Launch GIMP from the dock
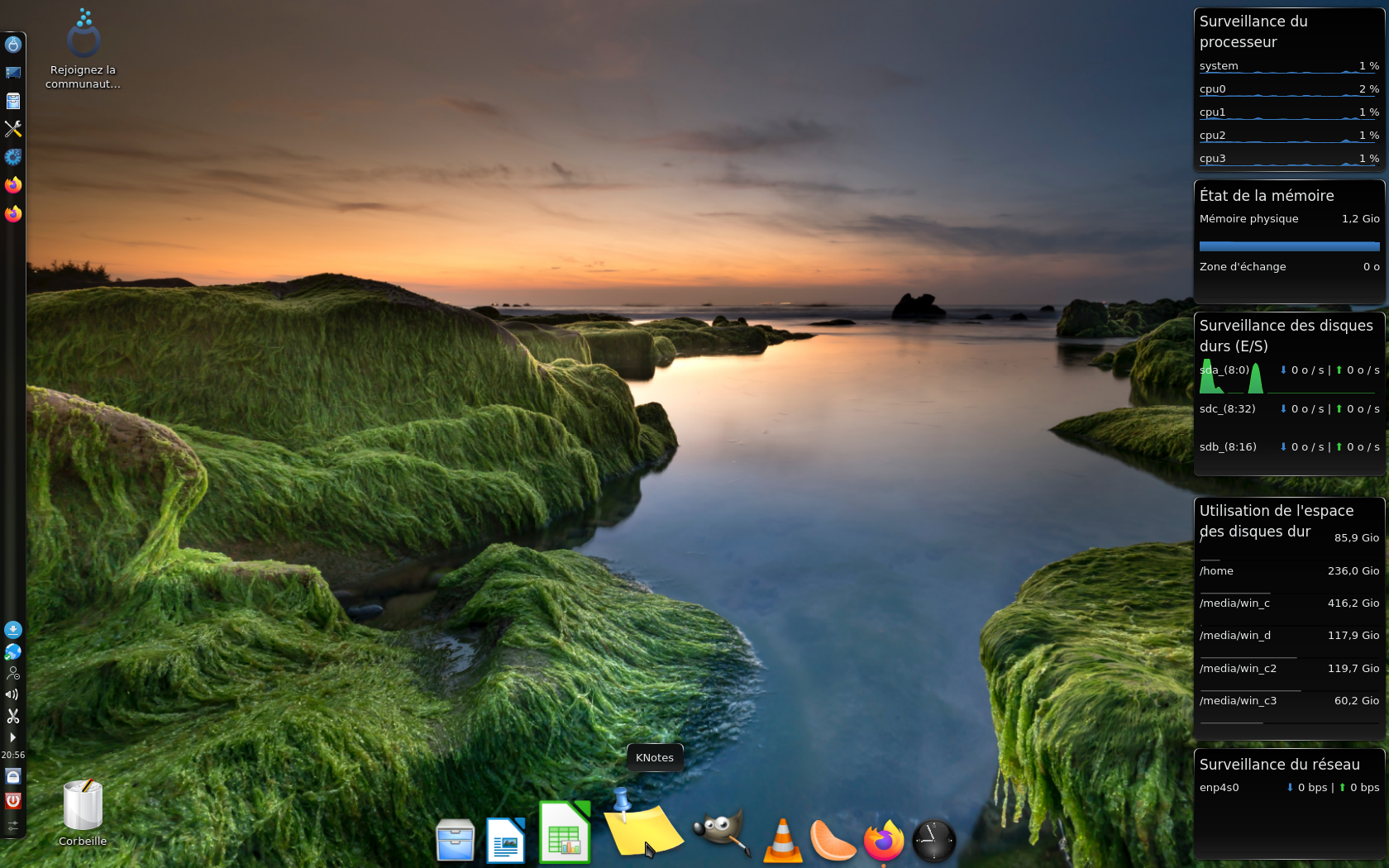 [721, 833]
